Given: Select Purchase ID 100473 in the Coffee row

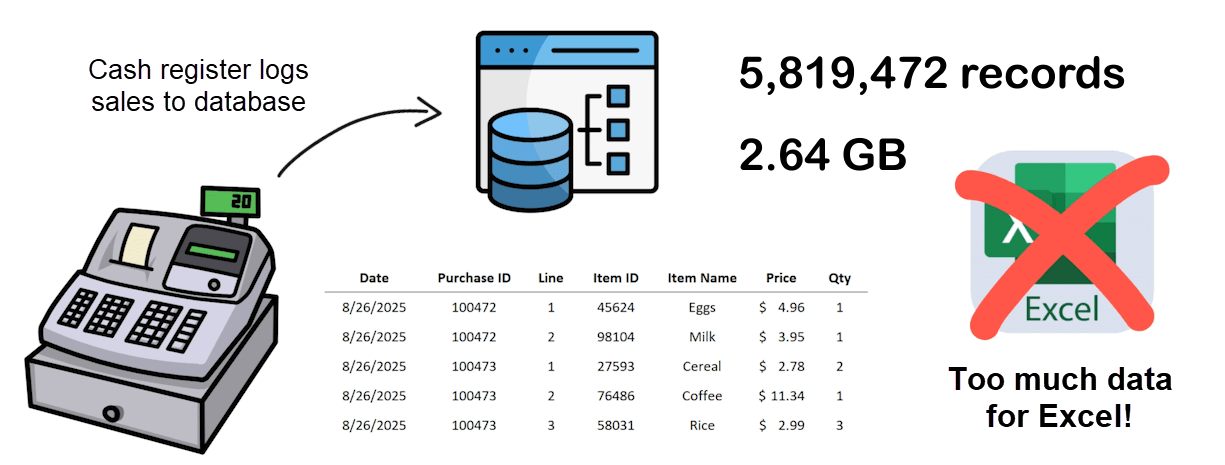Looking at the screenshot, I should click(474, 396).
